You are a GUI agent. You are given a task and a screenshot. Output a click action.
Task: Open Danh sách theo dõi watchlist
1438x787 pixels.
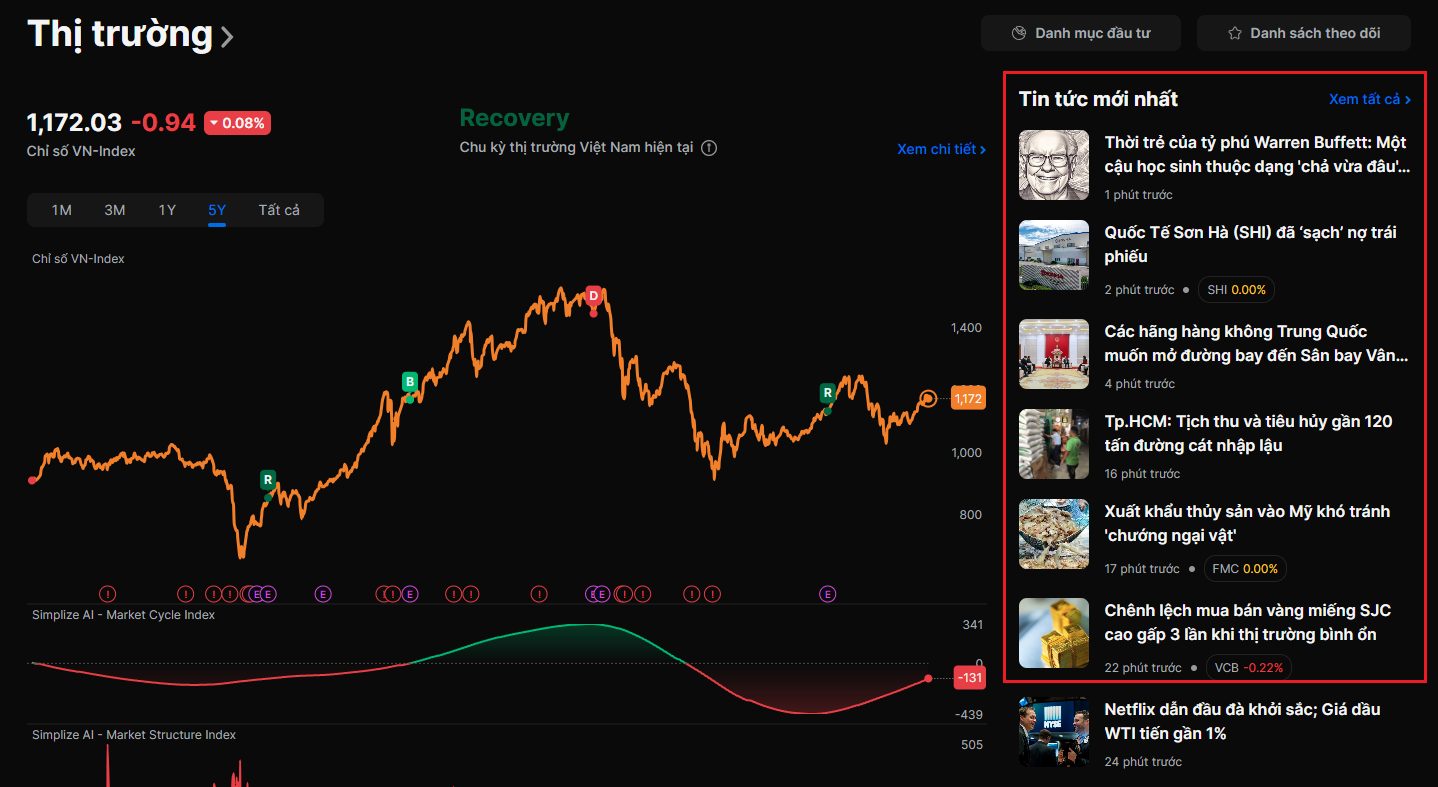coord(1303,33)
